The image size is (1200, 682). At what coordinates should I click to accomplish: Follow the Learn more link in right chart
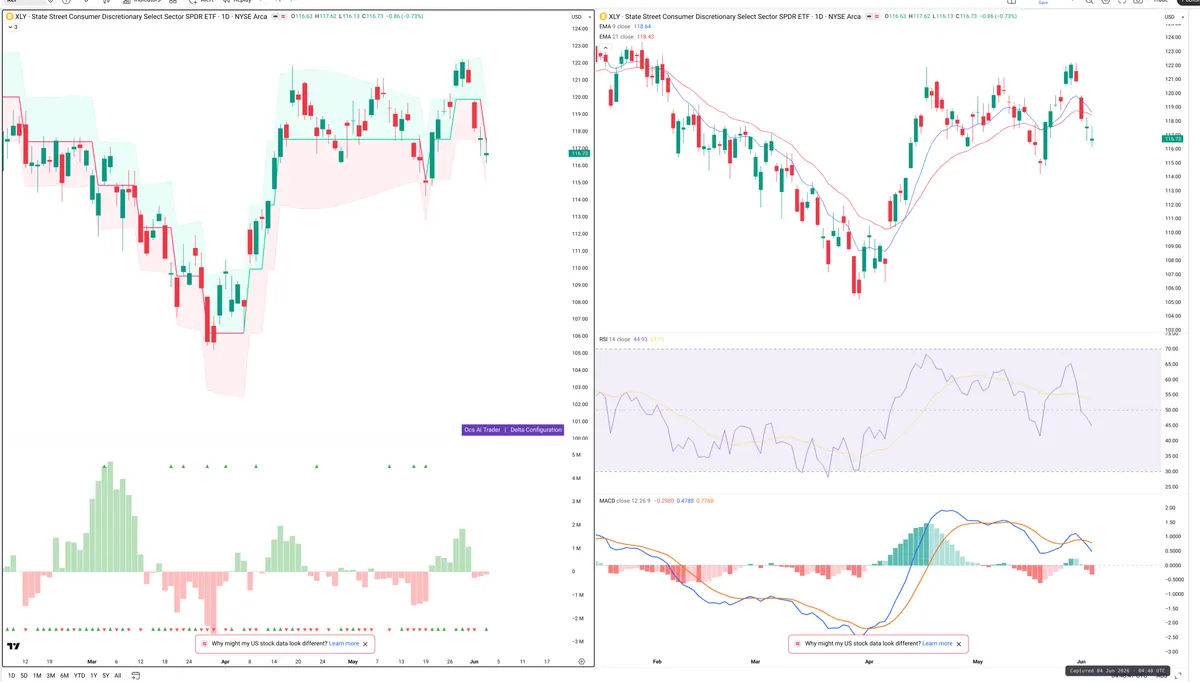[937, 644]
